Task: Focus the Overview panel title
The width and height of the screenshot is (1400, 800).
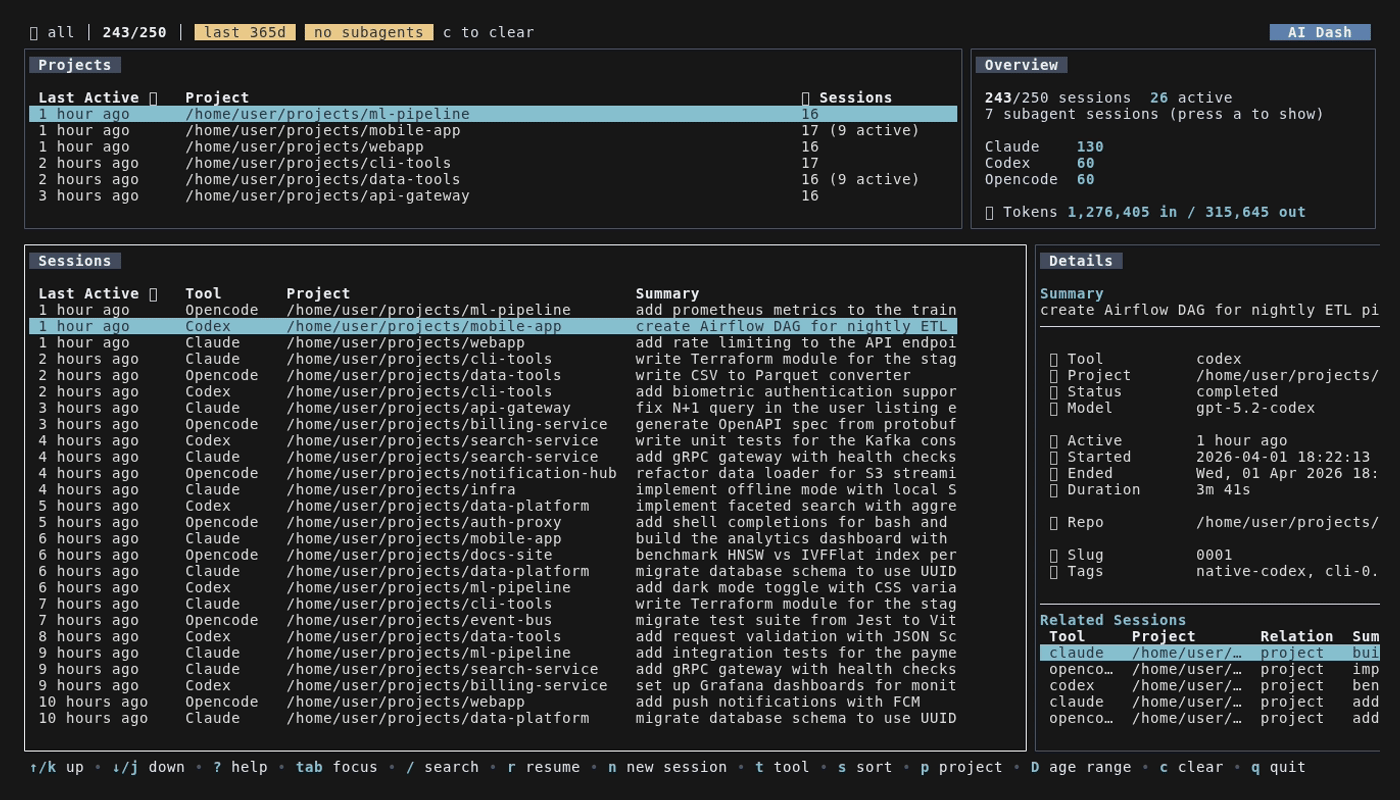Action: tap(1021, 65)
